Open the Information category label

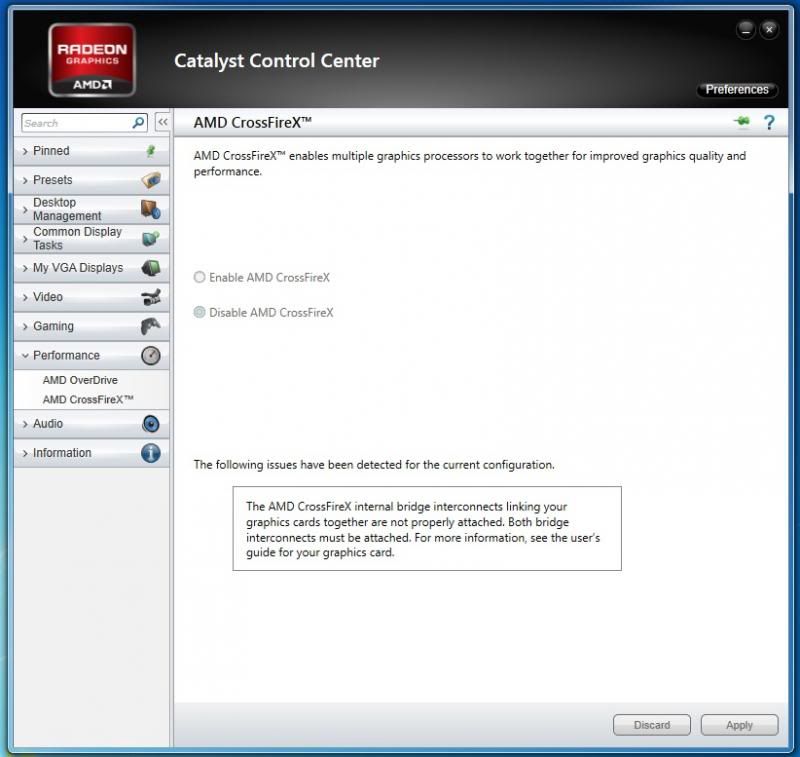tap(62, 453)
